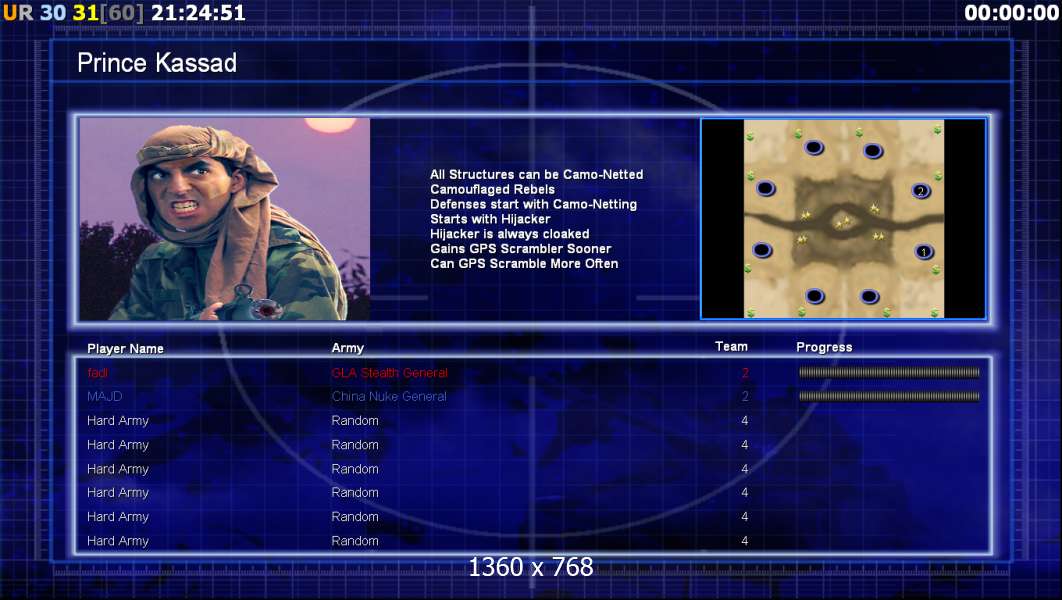Image resolution: width=1062 pixels, height=600 pixels.
Task: Select player name 'MAJD'
Action: tap(104, 396)
